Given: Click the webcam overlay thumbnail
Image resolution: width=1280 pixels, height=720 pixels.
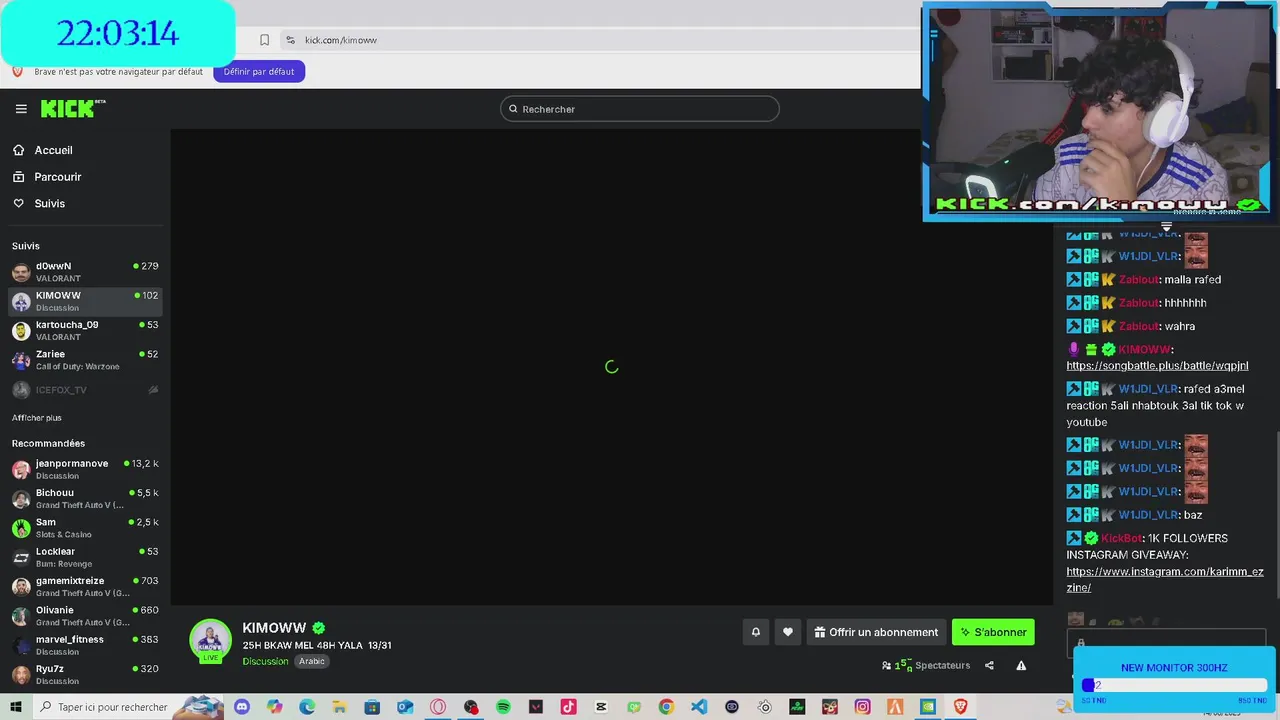Looking at the screenshot, I should pos(1099,112).
